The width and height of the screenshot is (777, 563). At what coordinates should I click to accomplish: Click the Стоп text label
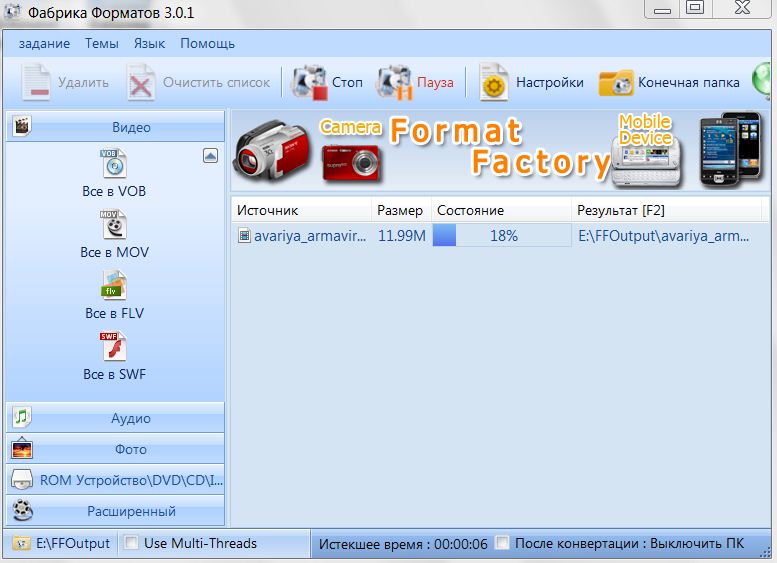[x=347, y=82]
